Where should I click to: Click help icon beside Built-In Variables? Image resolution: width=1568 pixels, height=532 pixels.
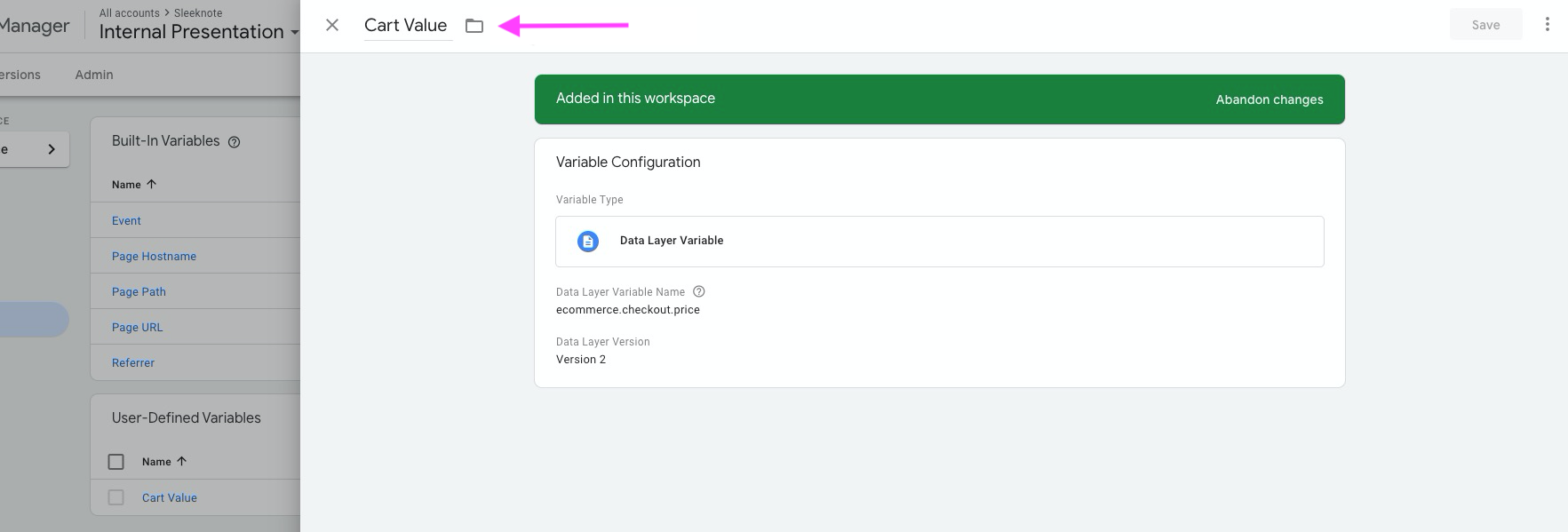[x=235, y=142]
